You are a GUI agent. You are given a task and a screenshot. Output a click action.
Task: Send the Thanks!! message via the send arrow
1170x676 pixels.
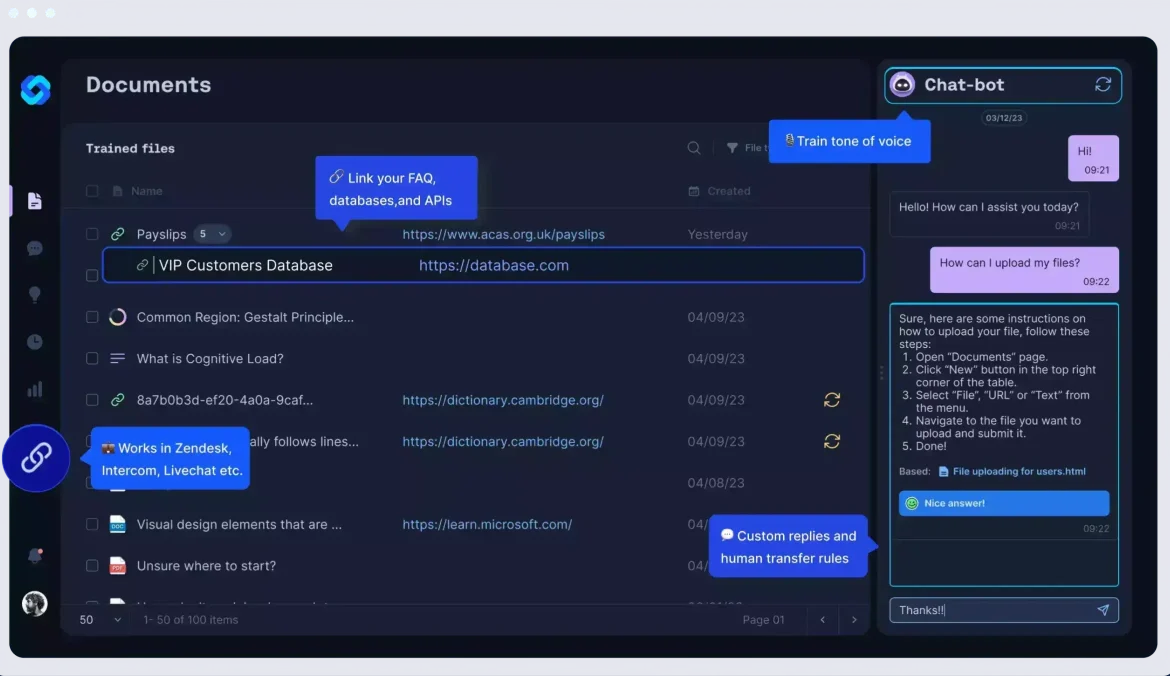1103,610
